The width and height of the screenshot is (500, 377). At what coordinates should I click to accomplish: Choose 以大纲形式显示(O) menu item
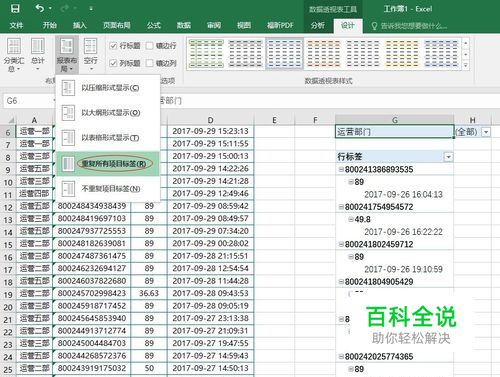pyautogui.click(x=108, y=113)
